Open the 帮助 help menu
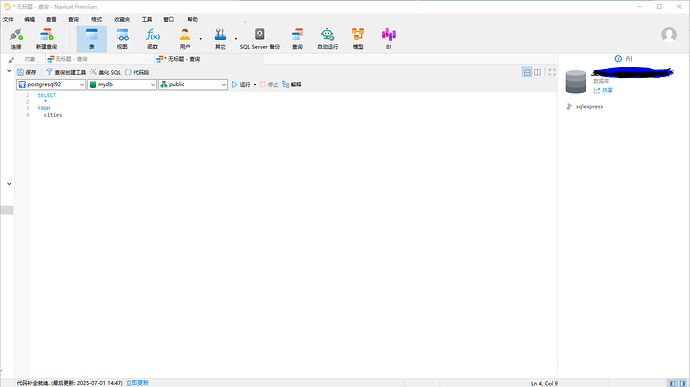690x387 pixels. click(x=192, y=19)
